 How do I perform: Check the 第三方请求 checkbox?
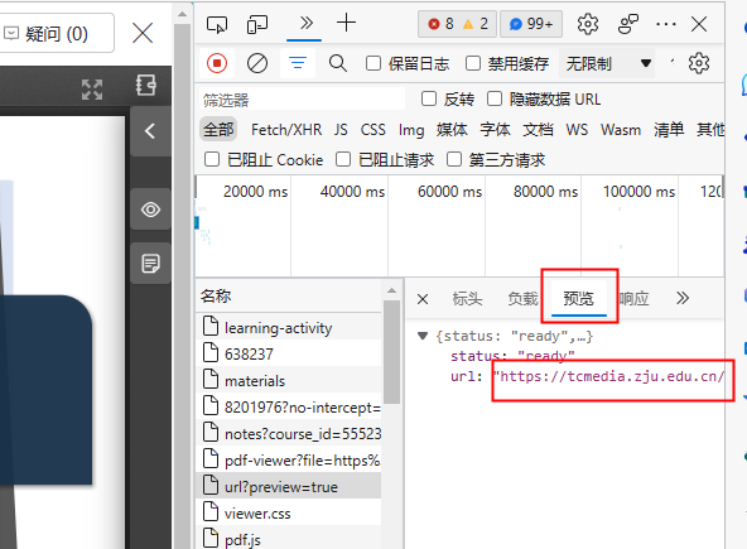point(454,159)
